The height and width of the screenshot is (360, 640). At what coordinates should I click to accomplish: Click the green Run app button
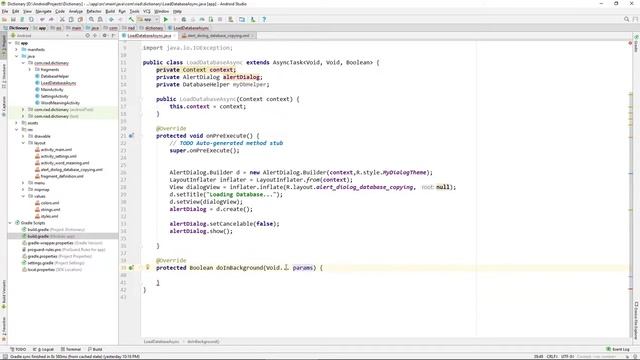[166, 19]
